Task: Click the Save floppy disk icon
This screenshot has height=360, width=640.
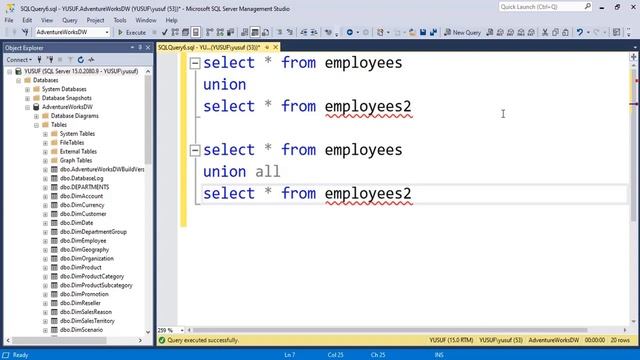Action: pos(423,32)
